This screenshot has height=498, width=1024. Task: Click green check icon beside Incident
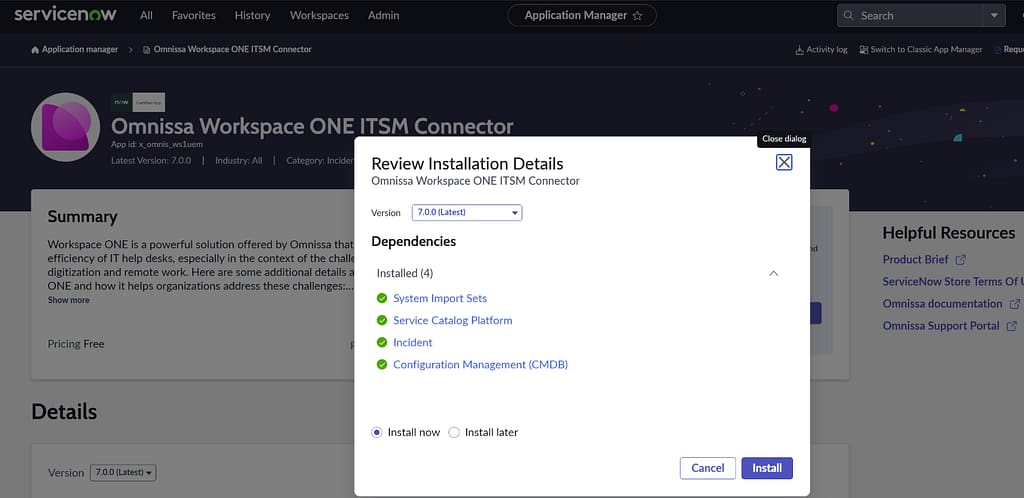(x=382, y=343)
